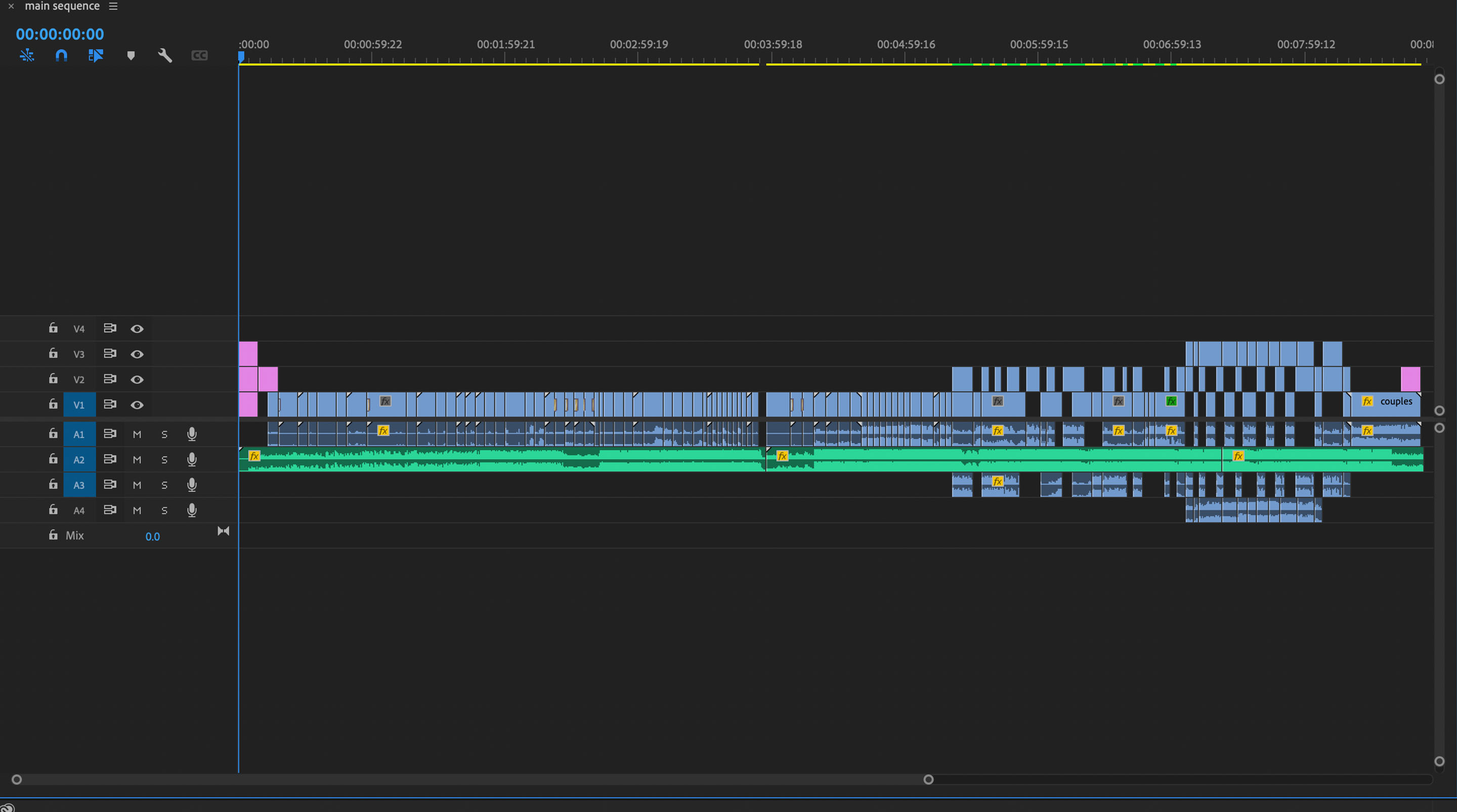Click the 00:00:00:00 playhead timecode
The width and height of the screenshot is (1457, 812).
pos(60,34)
